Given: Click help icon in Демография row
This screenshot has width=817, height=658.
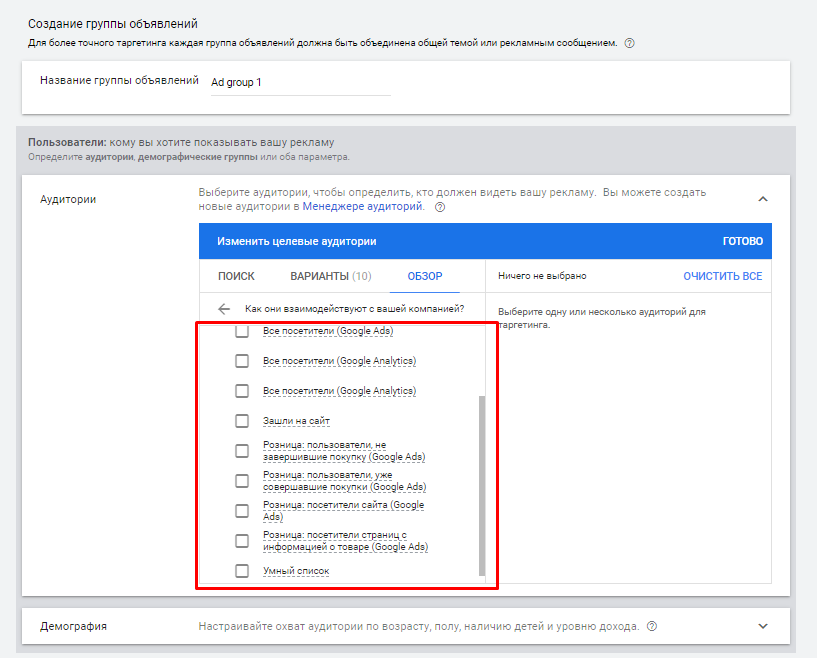Looking at the screenshot, I should [x=652, y=627].
